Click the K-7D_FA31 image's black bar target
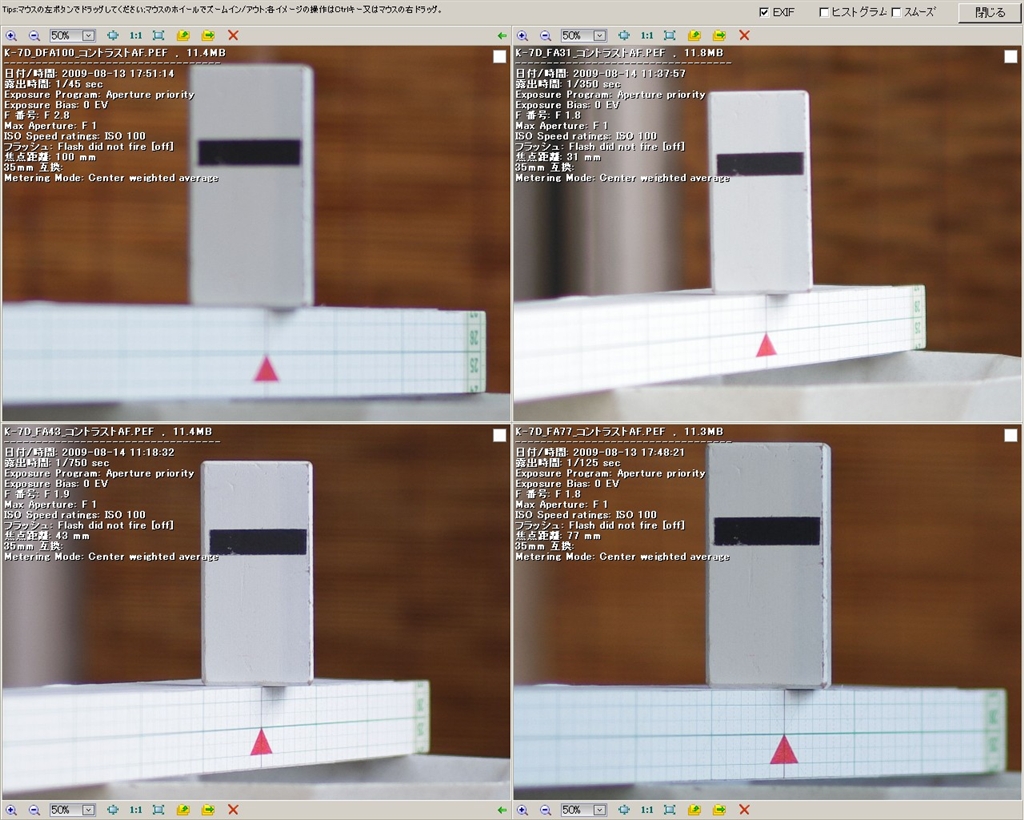The image size is (1024, 820). pos(760,164)
